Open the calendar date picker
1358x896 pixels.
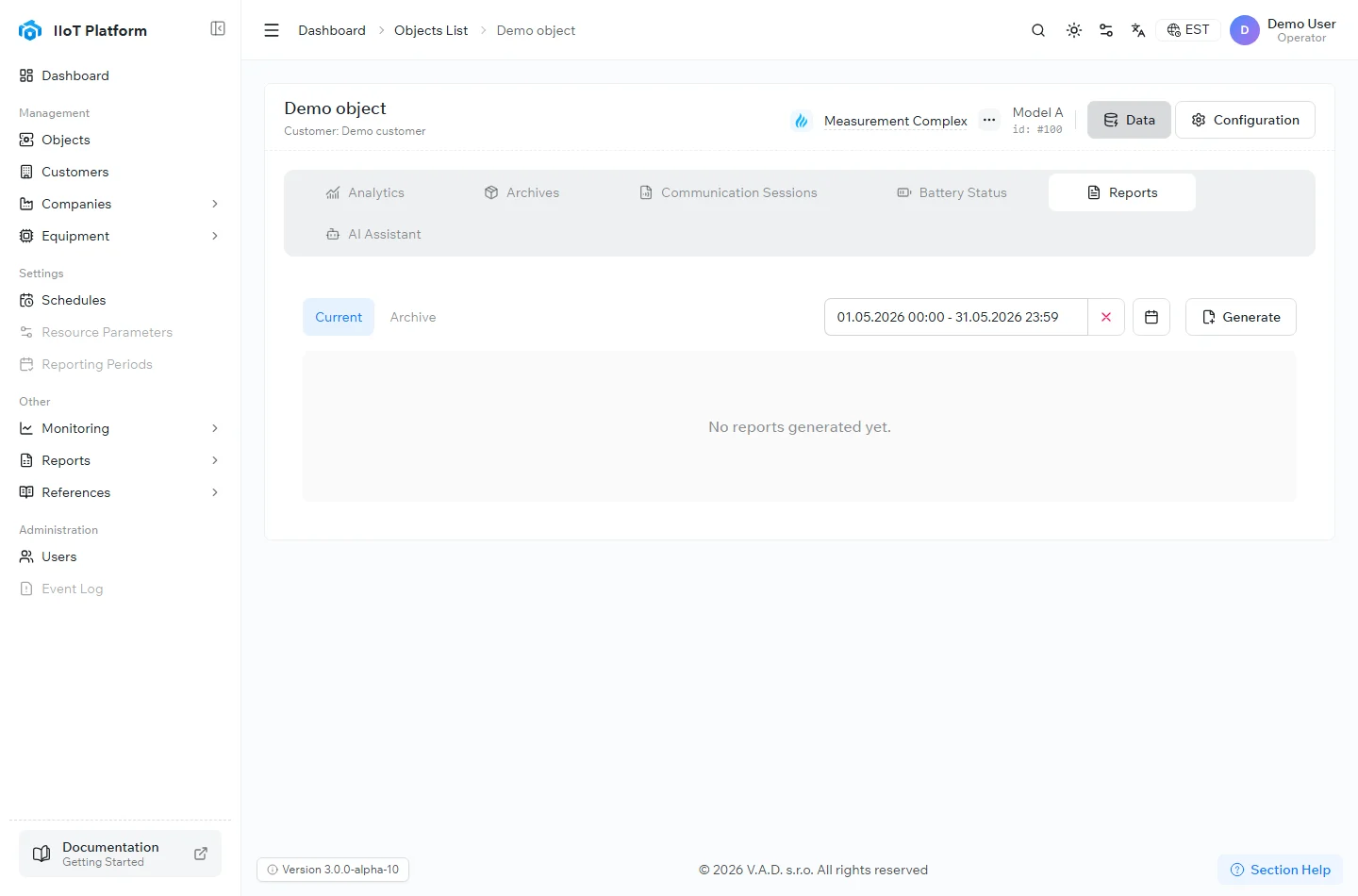coord(1151,317)
